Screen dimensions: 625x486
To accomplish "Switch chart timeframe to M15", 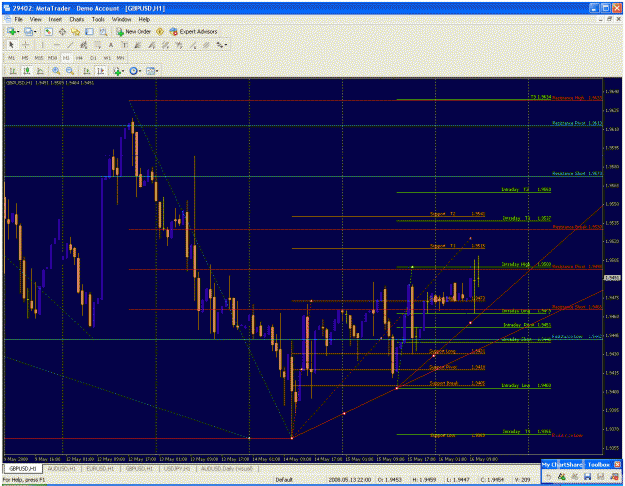I will (39, 58).
